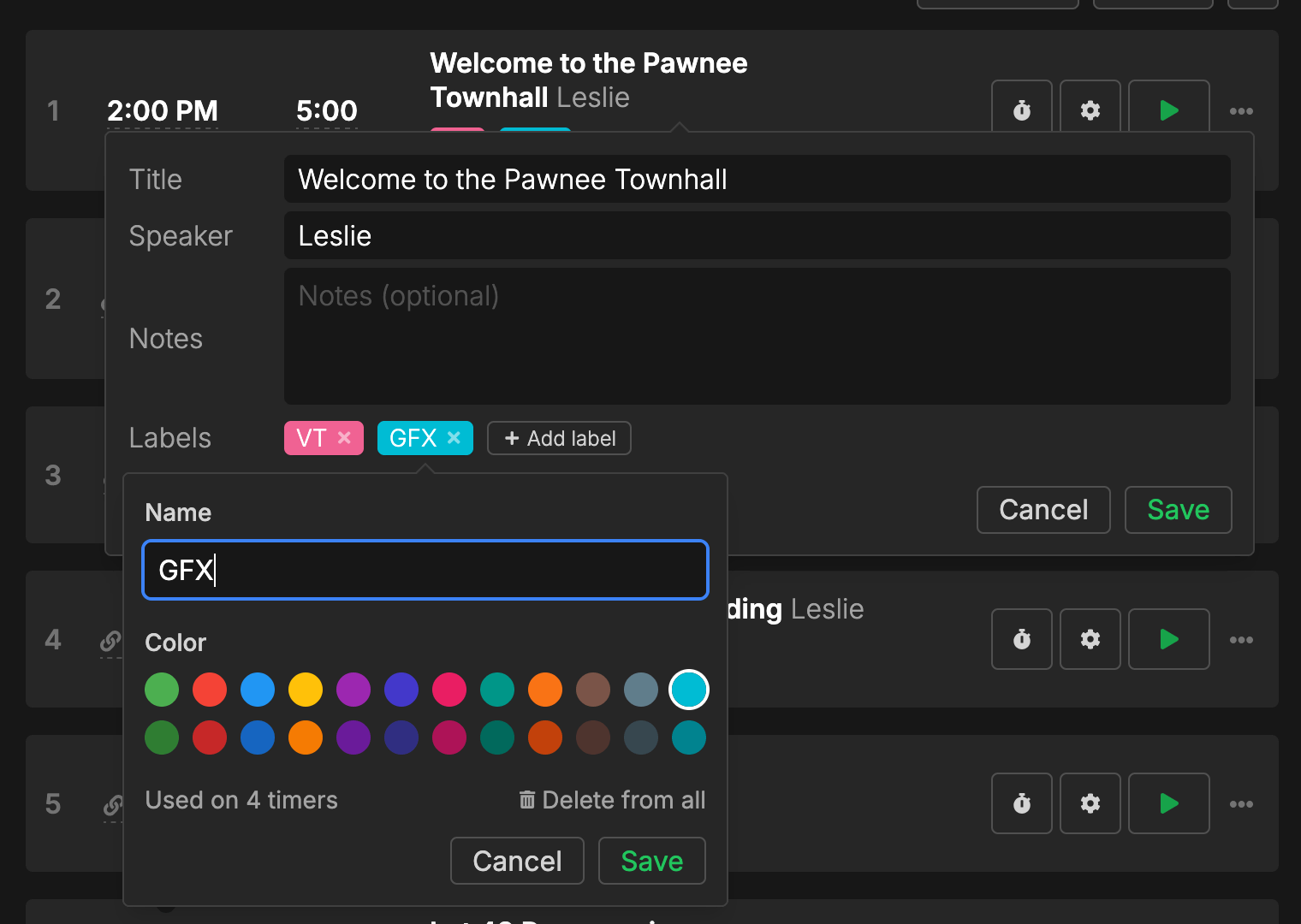Click the Add label button
Screen dimensions: 1301x924
(559, 437)
